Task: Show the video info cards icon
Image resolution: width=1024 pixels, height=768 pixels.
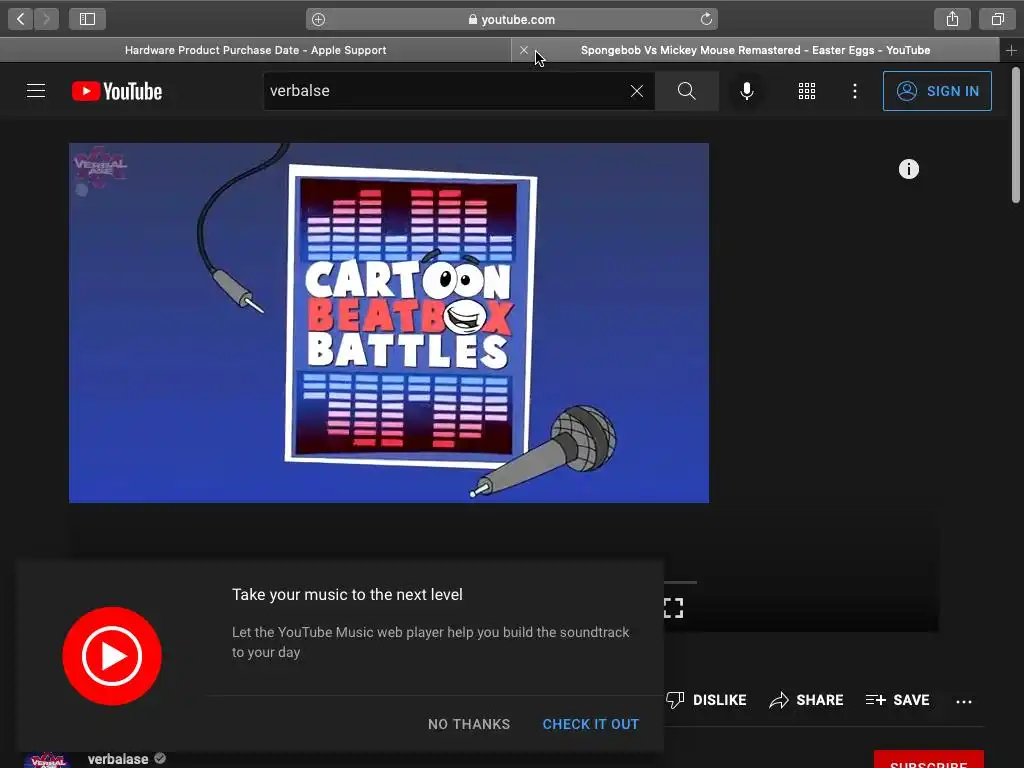Action: pos(908,169)
